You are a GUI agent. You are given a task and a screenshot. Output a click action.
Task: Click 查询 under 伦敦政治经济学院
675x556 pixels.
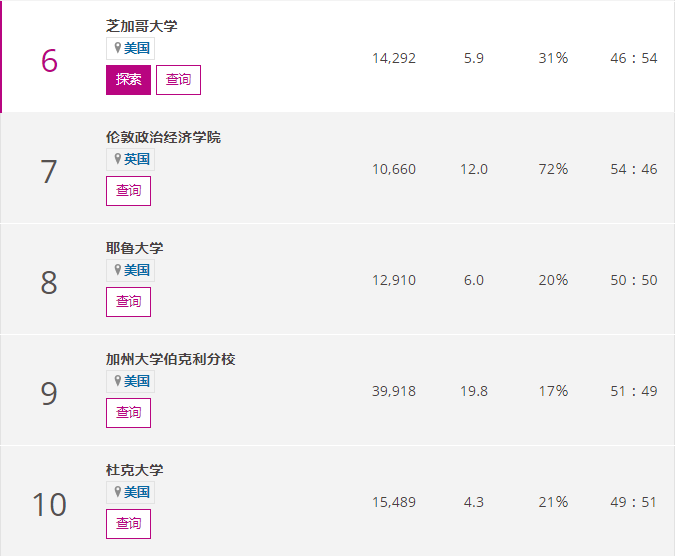[x=128, y=191]
